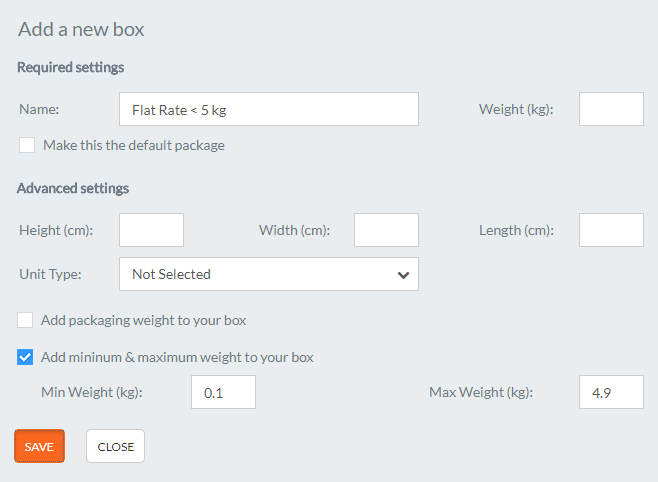Check Make this the default package
This screenshot has width=658, height=482.
(27, 145)
